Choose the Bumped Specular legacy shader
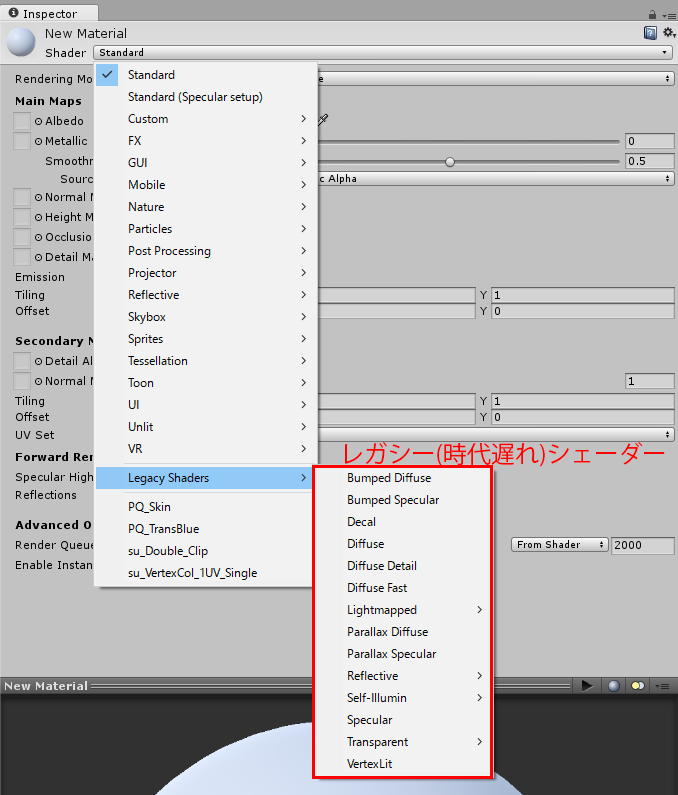Image resolution: width=678 pixels, height=795 pixels. (x=403, y=500)
